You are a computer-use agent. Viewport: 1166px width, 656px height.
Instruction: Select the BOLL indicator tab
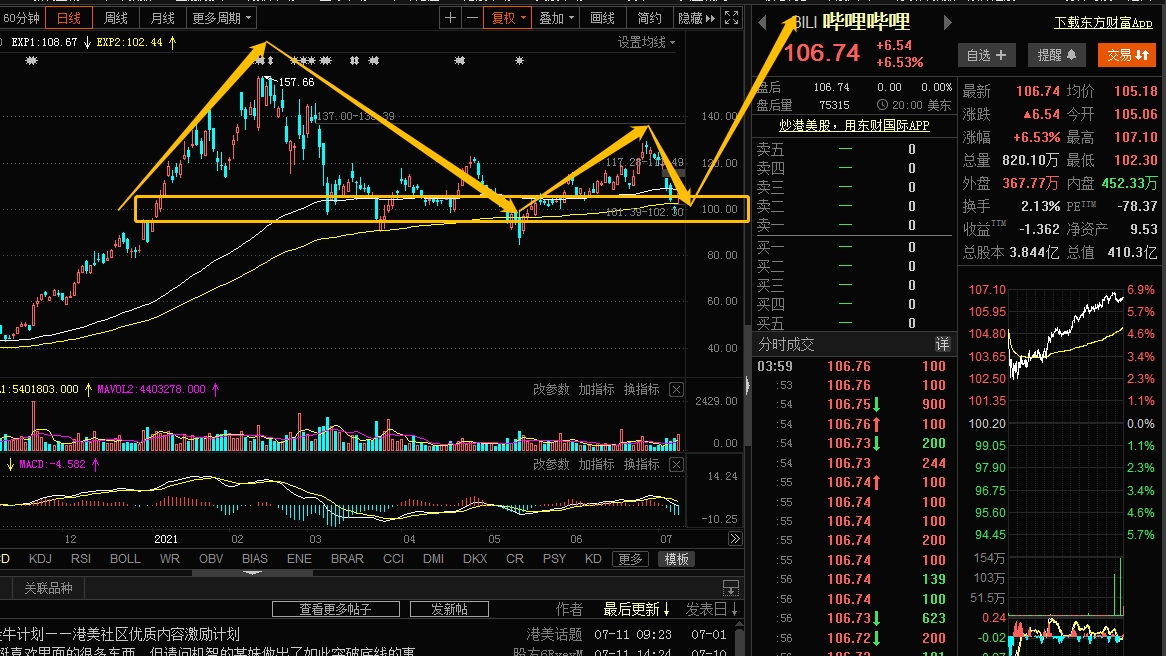coord(125,559)
